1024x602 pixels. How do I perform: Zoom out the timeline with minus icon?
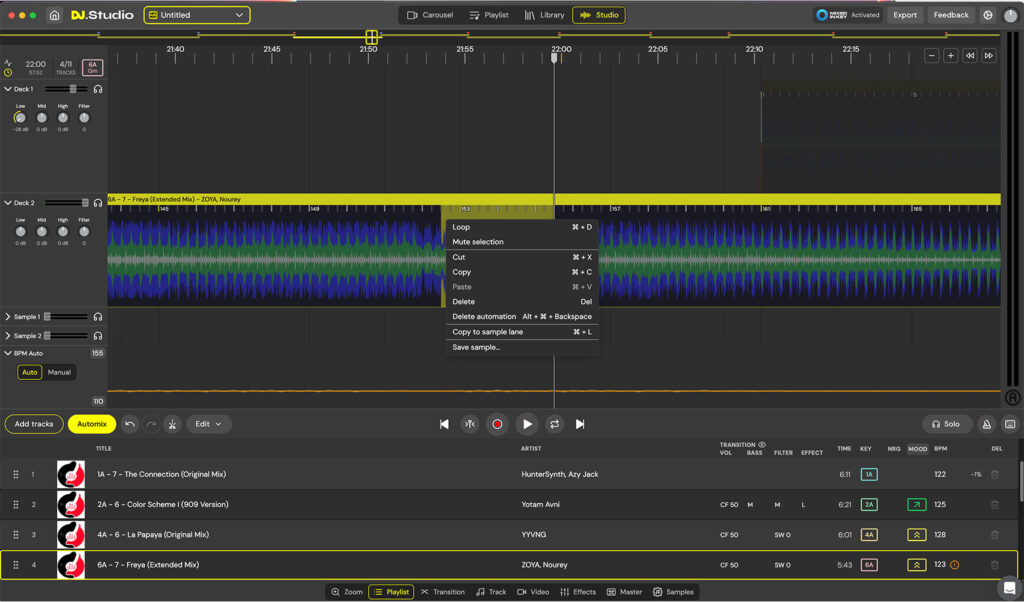[932, 55]
